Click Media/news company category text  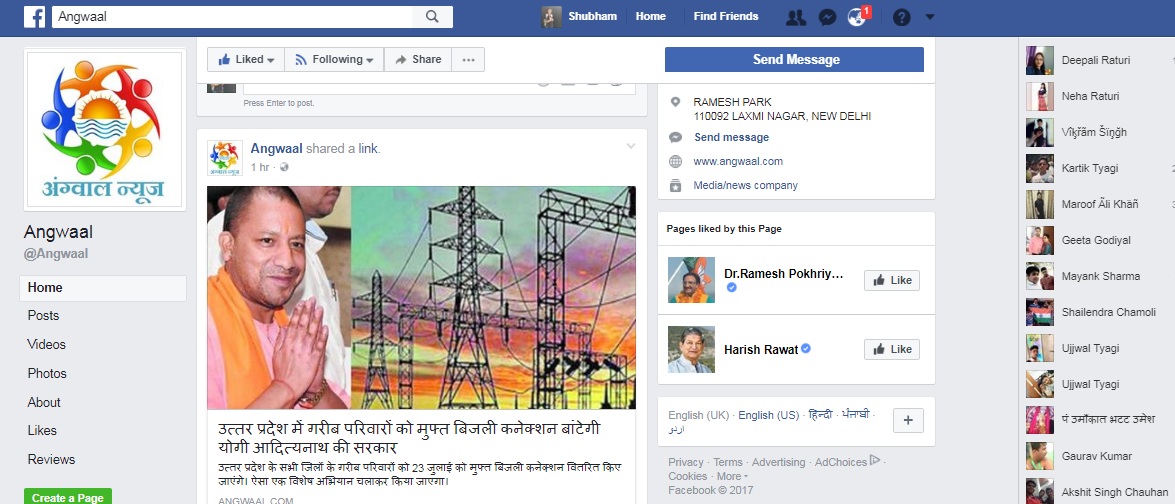(x=746, y=185)
